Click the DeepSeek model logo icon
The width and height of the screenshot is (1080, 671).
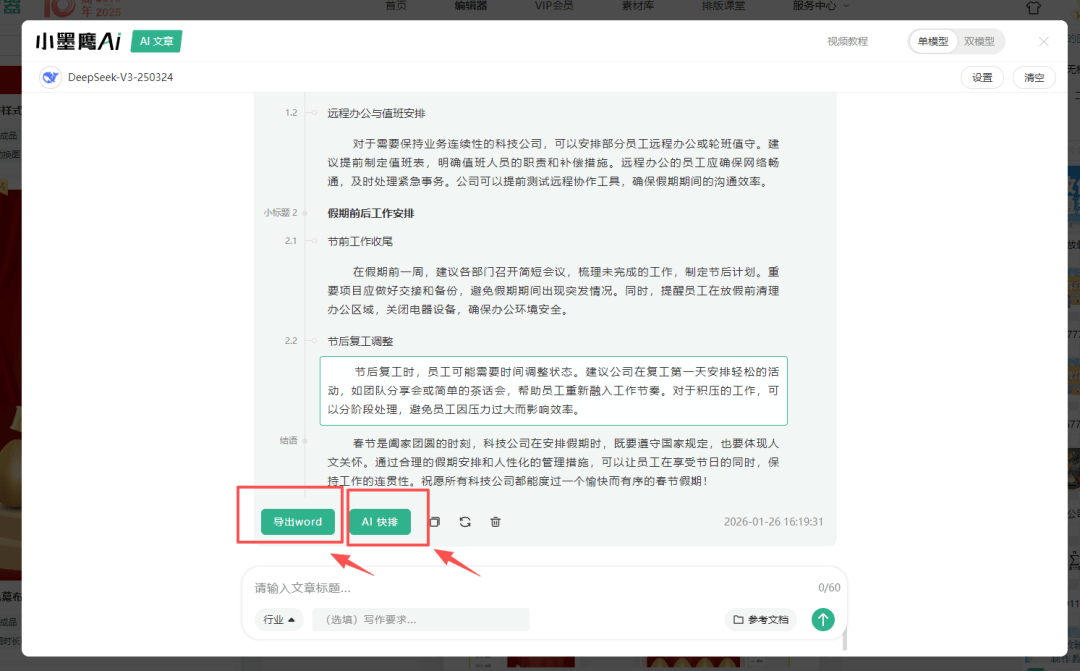coord(50,77)
